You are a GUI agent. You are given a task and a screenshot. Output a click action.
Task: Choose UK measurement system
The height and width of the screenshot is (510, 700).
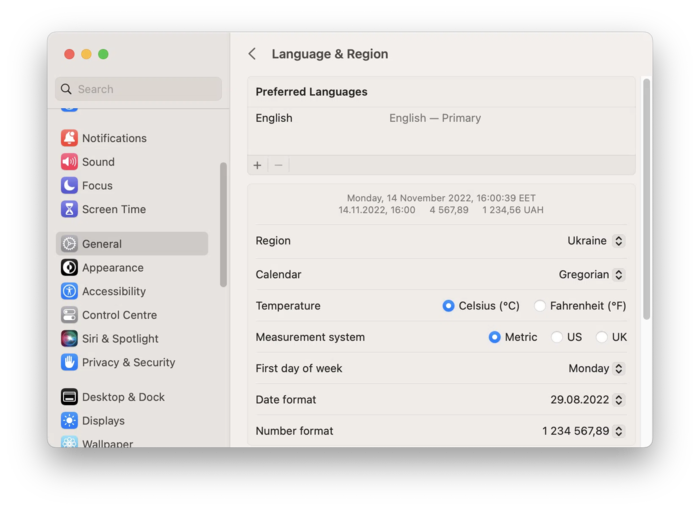[602, 337]
